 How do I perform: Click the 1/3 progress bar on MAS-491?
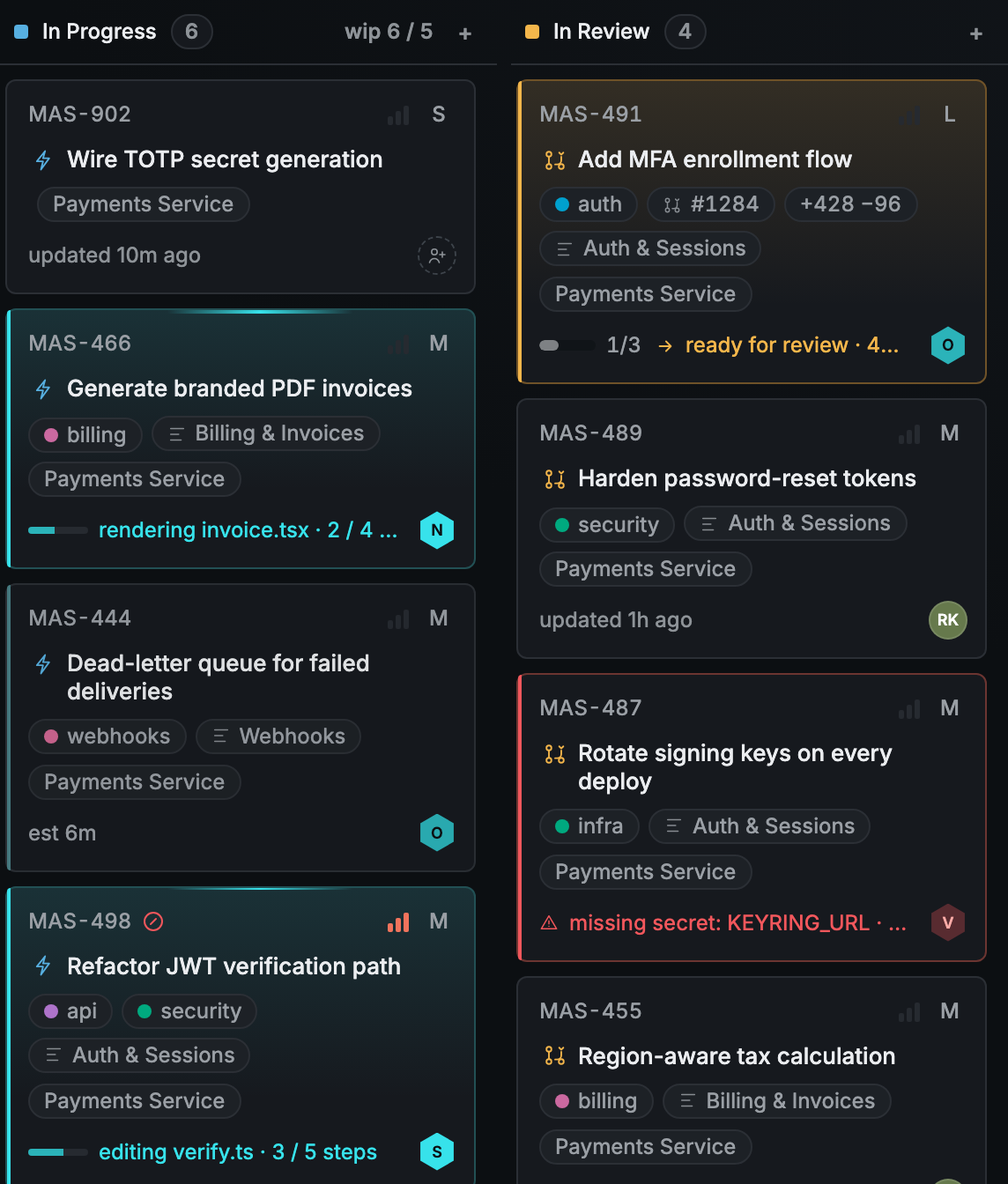[567, 345]
